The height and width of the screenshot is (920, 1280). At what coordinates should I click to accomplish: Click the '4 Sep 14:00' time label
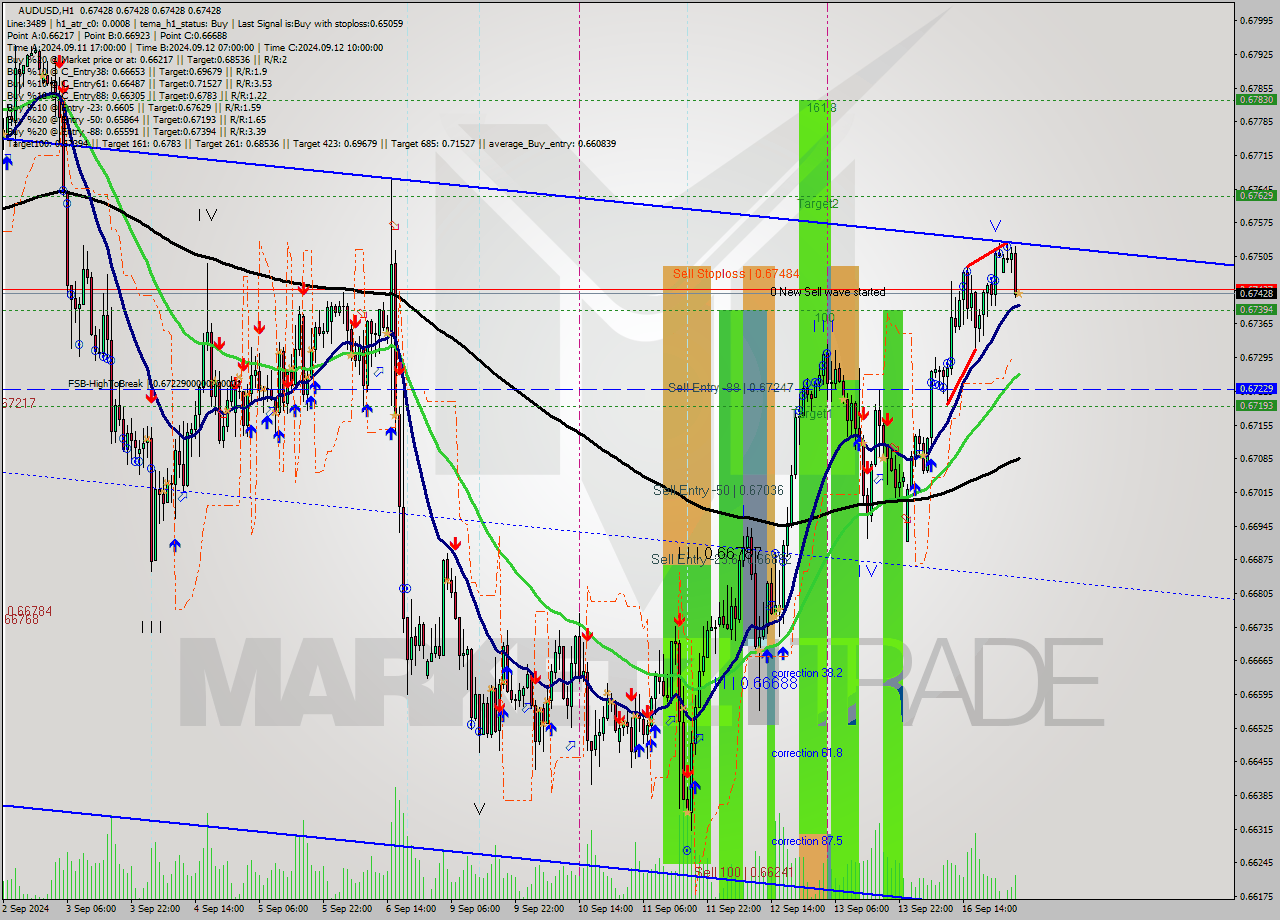click(218, 909)
